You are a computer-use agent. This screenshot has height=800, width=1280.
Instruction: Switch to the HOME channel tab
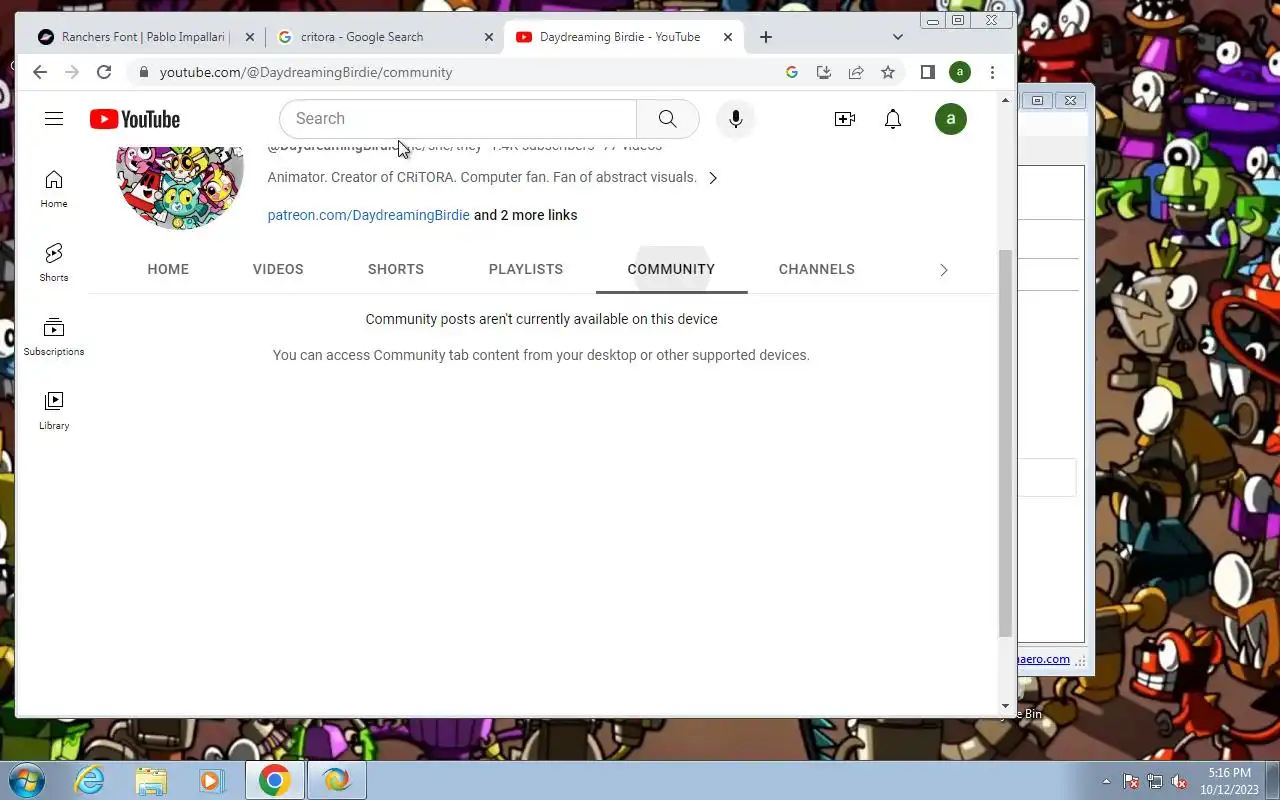point(168,269)
